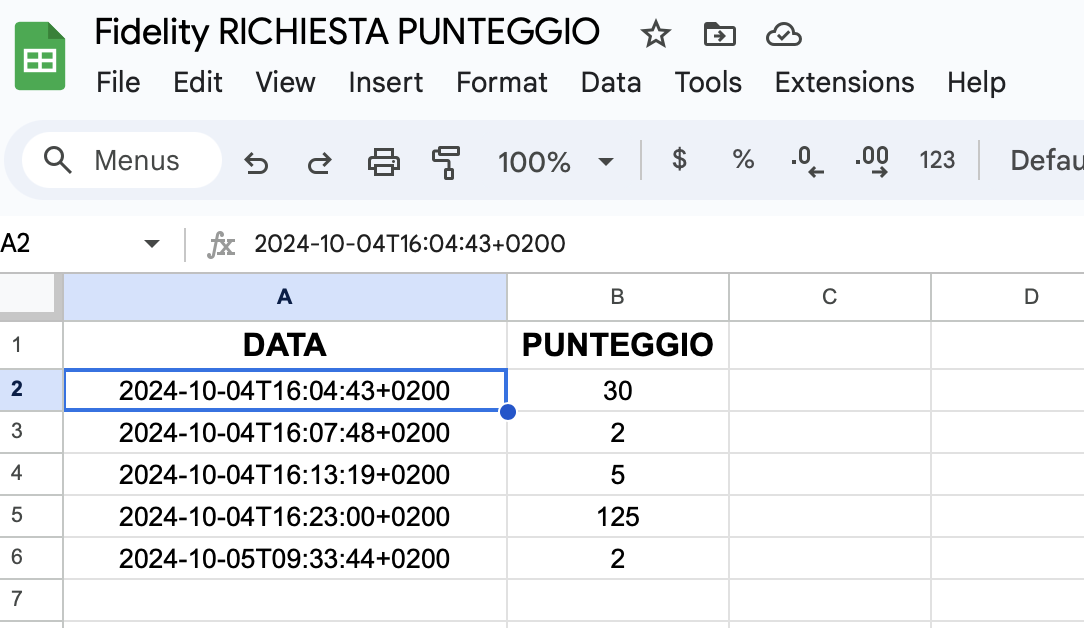The image size is (1084, 628).
Task: Select column D header
Action: click(x=1008, y=297)
